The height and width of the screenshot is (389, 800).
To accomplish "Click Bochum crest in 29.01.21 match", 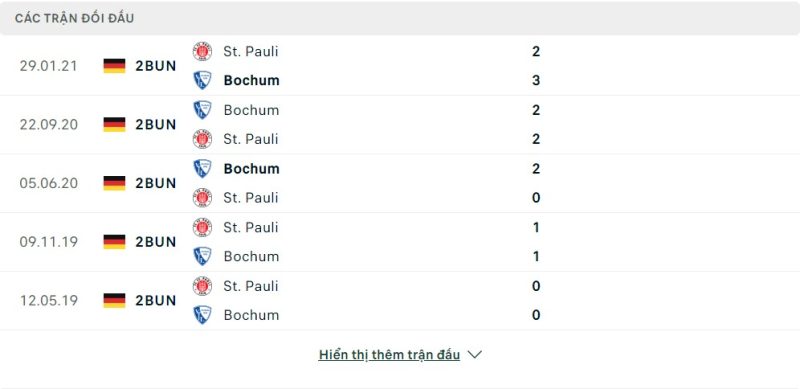I will 202,81.
